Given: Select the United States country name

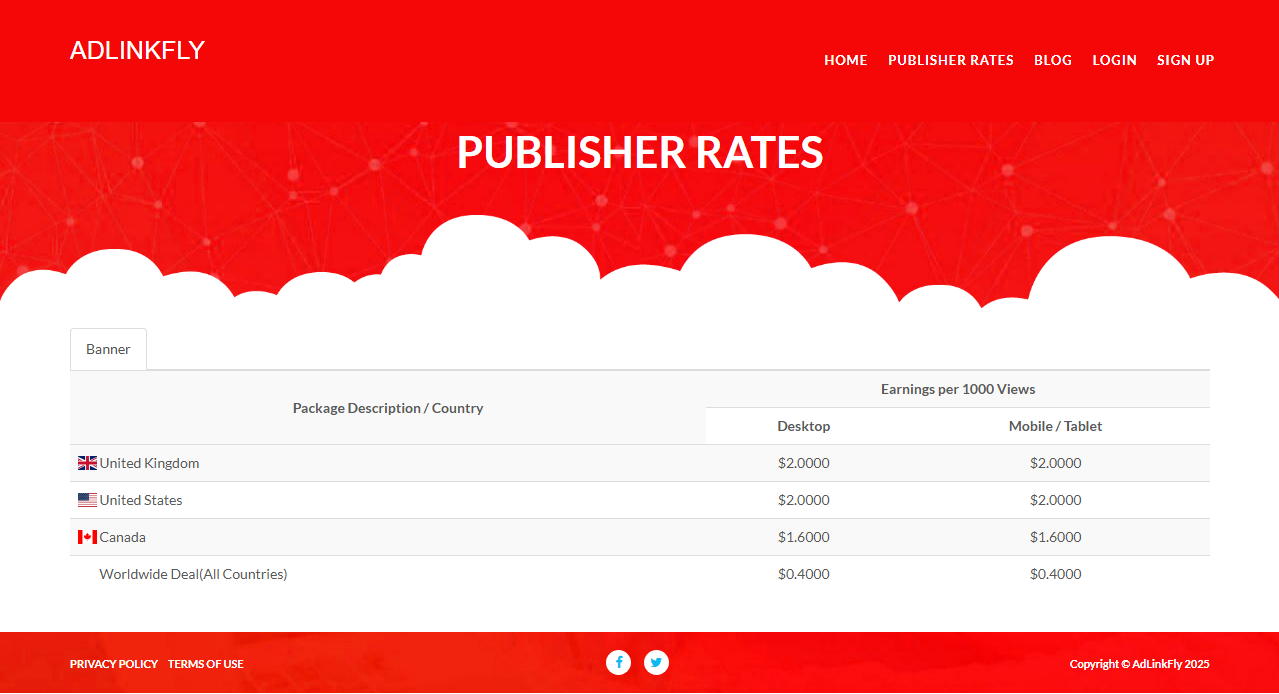Looking at the screenshot, I should tap(141, 500).
